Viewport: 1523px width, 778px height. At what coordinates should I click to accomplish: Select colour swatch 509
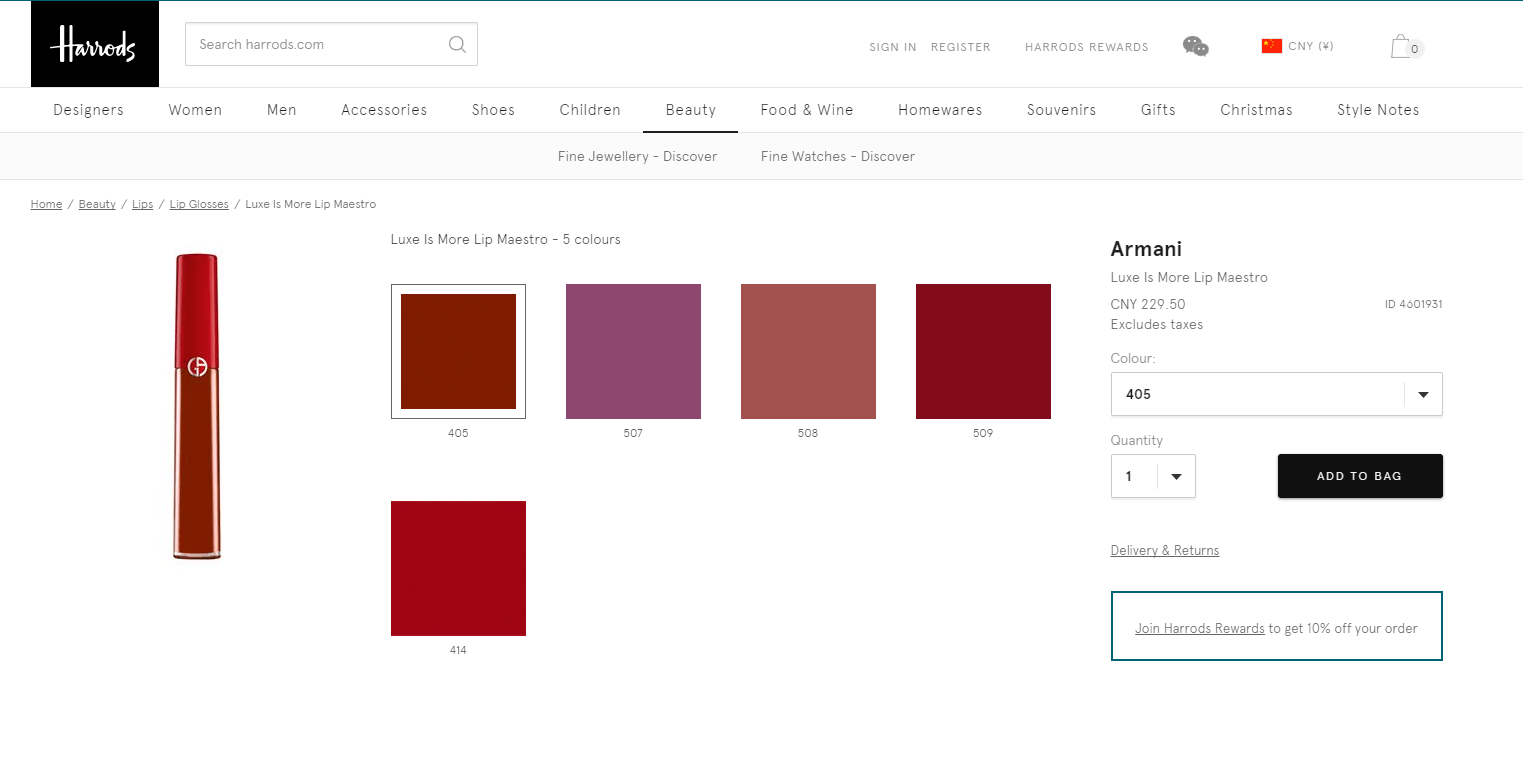tap(983, 351)
